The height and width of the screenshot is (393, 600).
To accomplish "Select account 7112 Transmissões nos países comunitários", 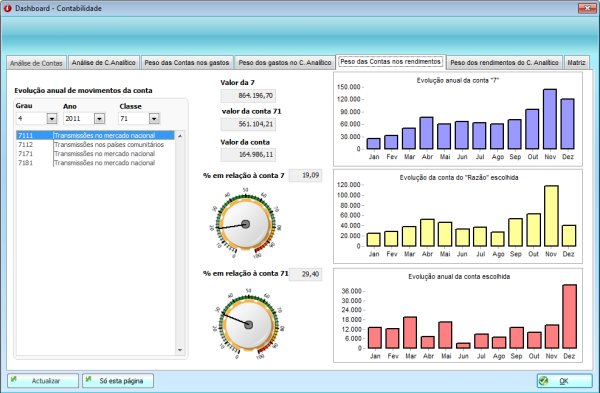I will point(95,145).
